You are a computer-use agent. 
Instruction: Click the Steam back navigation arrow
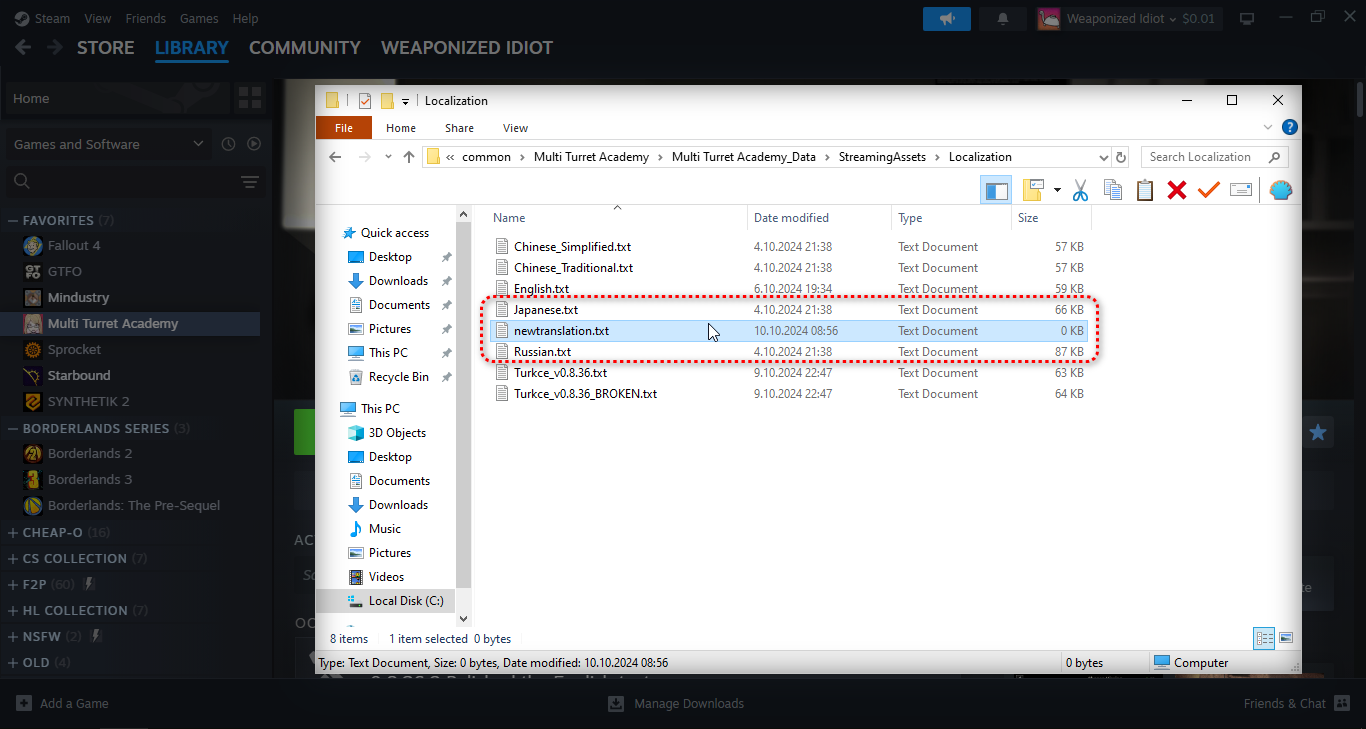[23, 47]
